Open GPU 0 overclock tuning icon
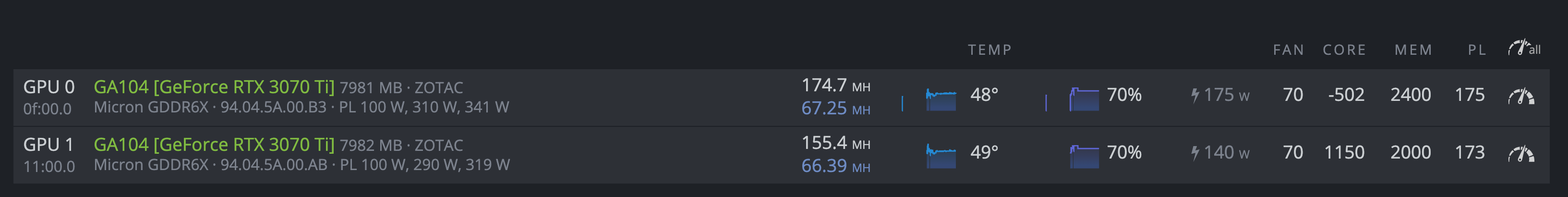 pos(1521,97)
